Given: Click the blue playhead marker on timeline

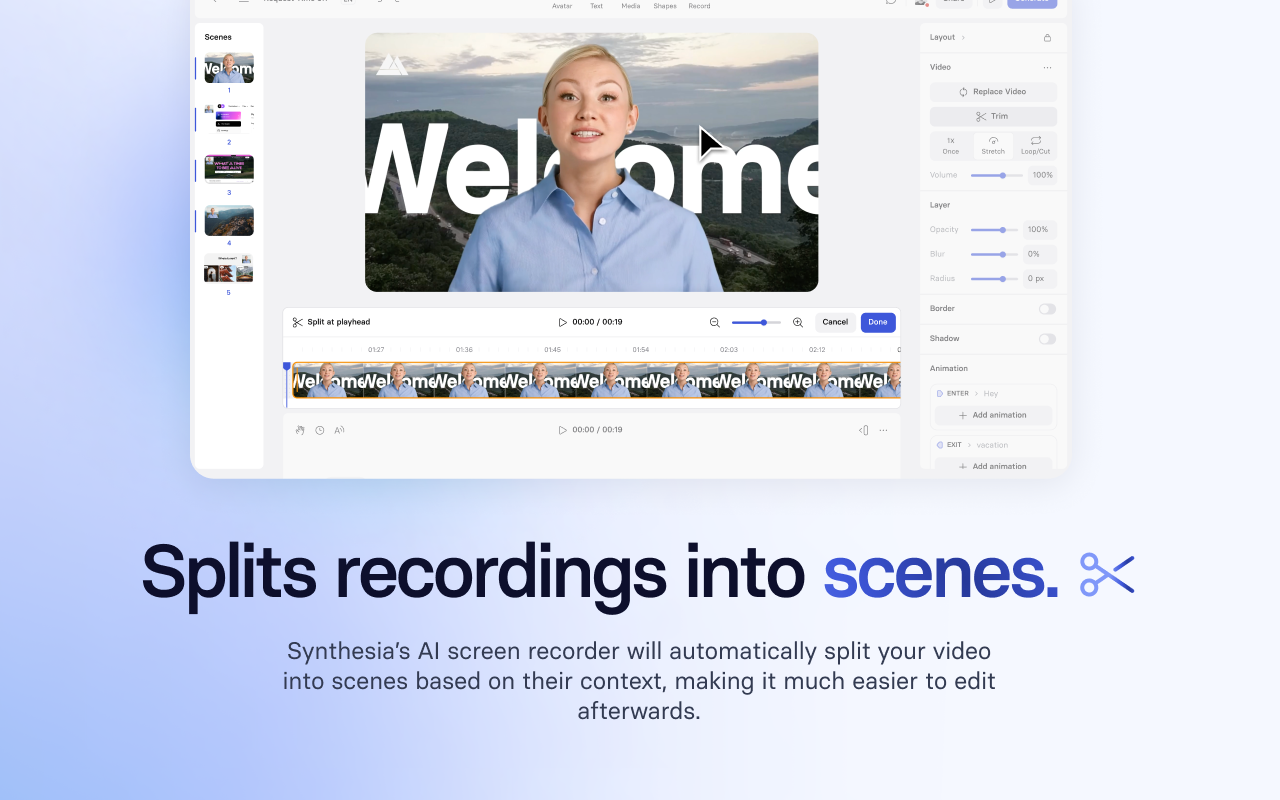Looking at the screenshot, I should pos(287,368).
